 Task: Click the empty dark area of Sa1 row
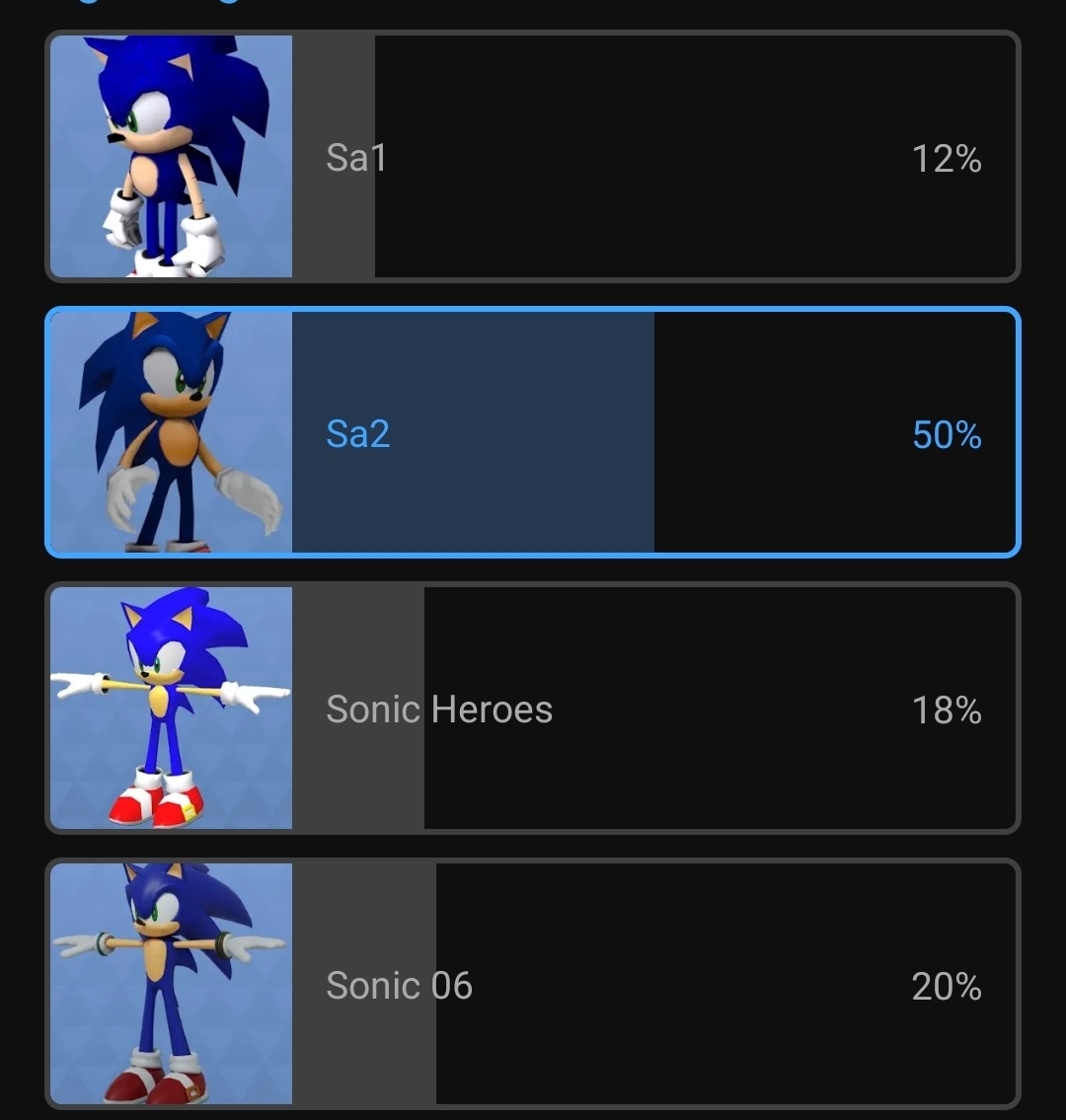(695, 157)
